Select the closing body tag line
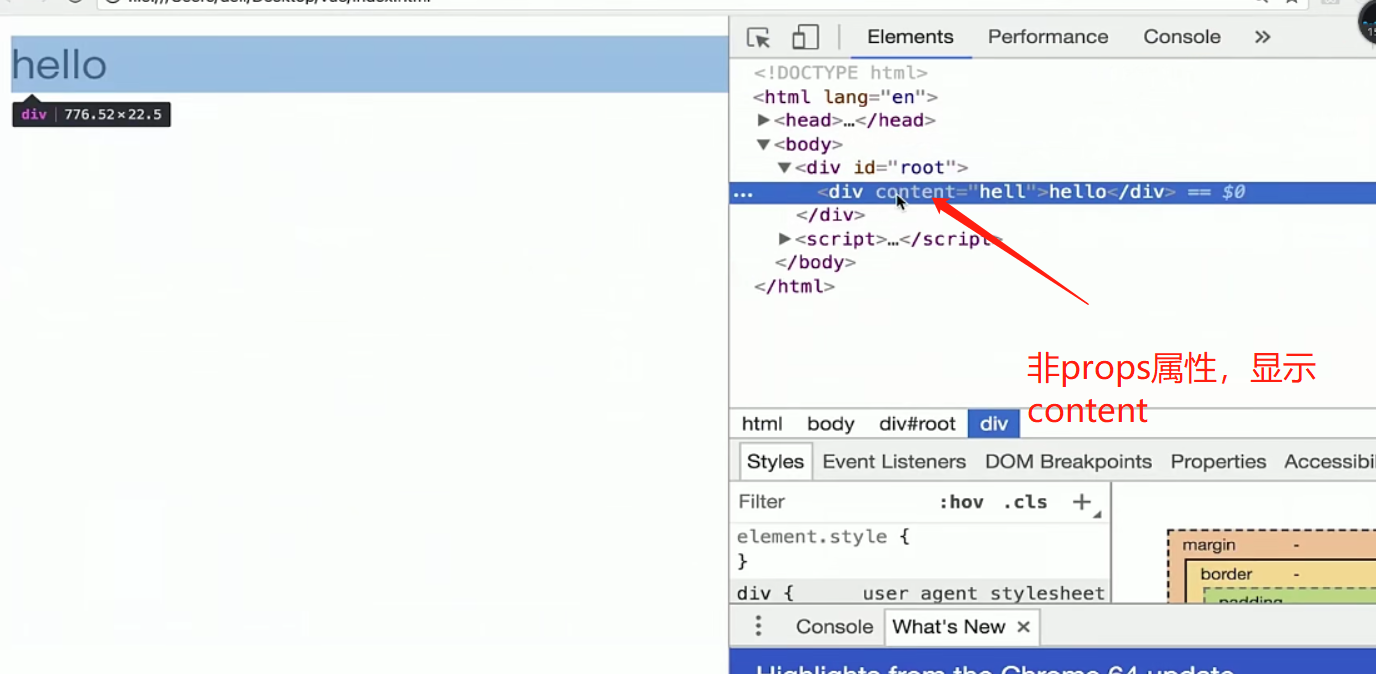The width and height of the screenshot is (1376, 674). click(815, 262)
